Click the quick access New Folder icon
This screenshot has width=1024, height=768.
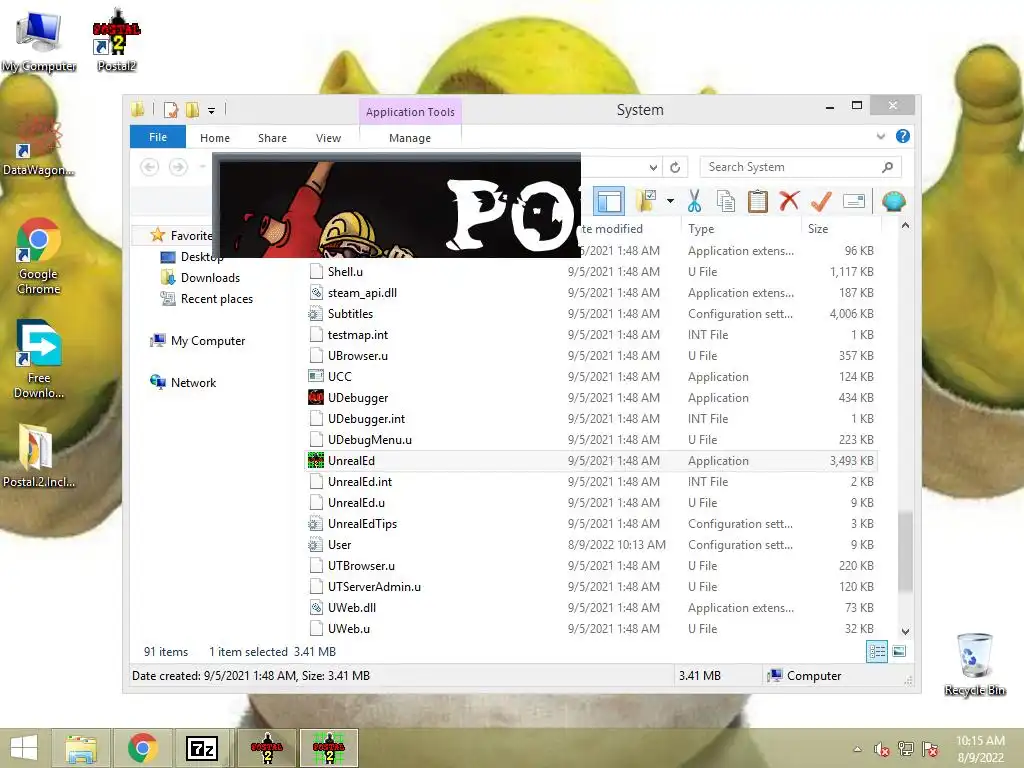193,110
